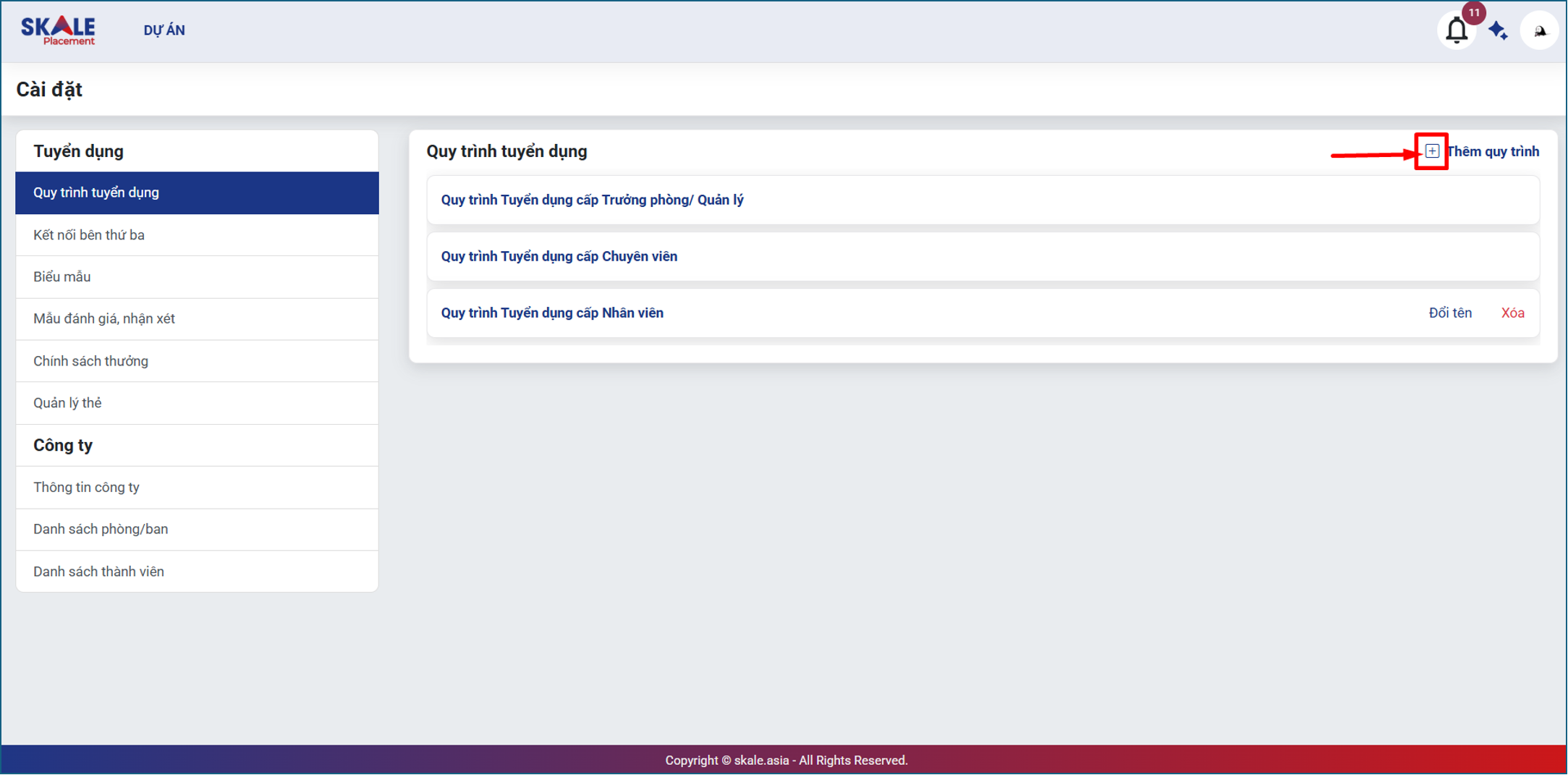
Task: Open Trưởng phòng/ Quản lý recruitment process
Action: 592,200
